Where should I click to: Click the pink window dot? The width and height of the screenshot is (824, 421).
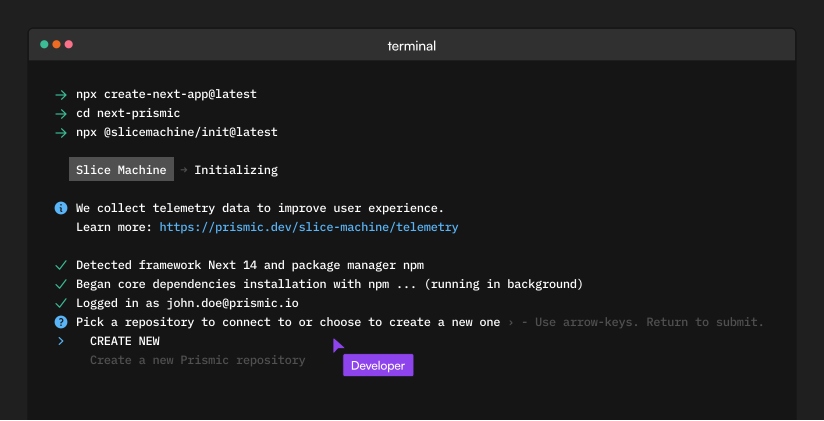click(x=68, y=44)
